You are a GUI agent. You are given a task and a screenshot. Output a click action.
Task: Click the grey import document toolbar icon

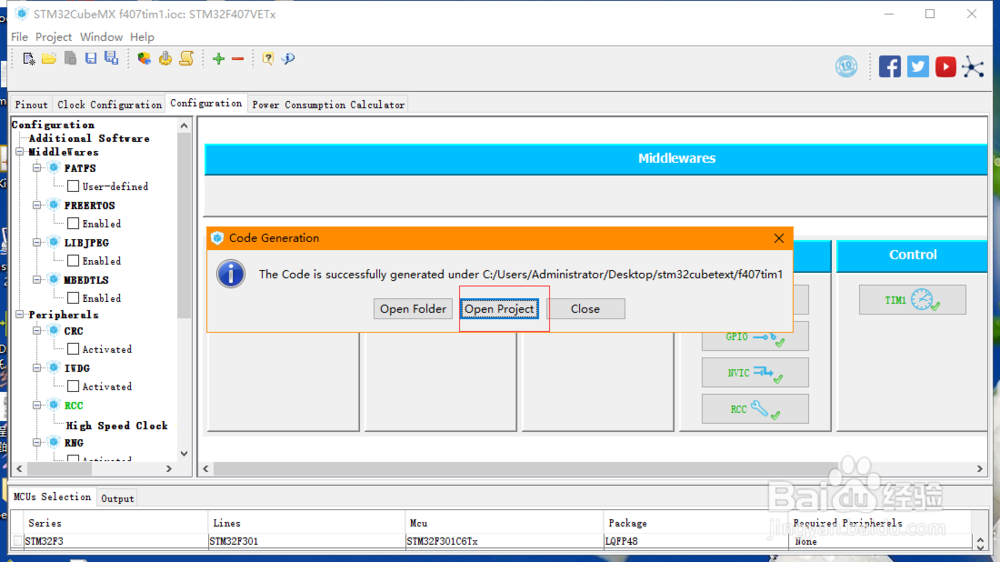point(70,59)
